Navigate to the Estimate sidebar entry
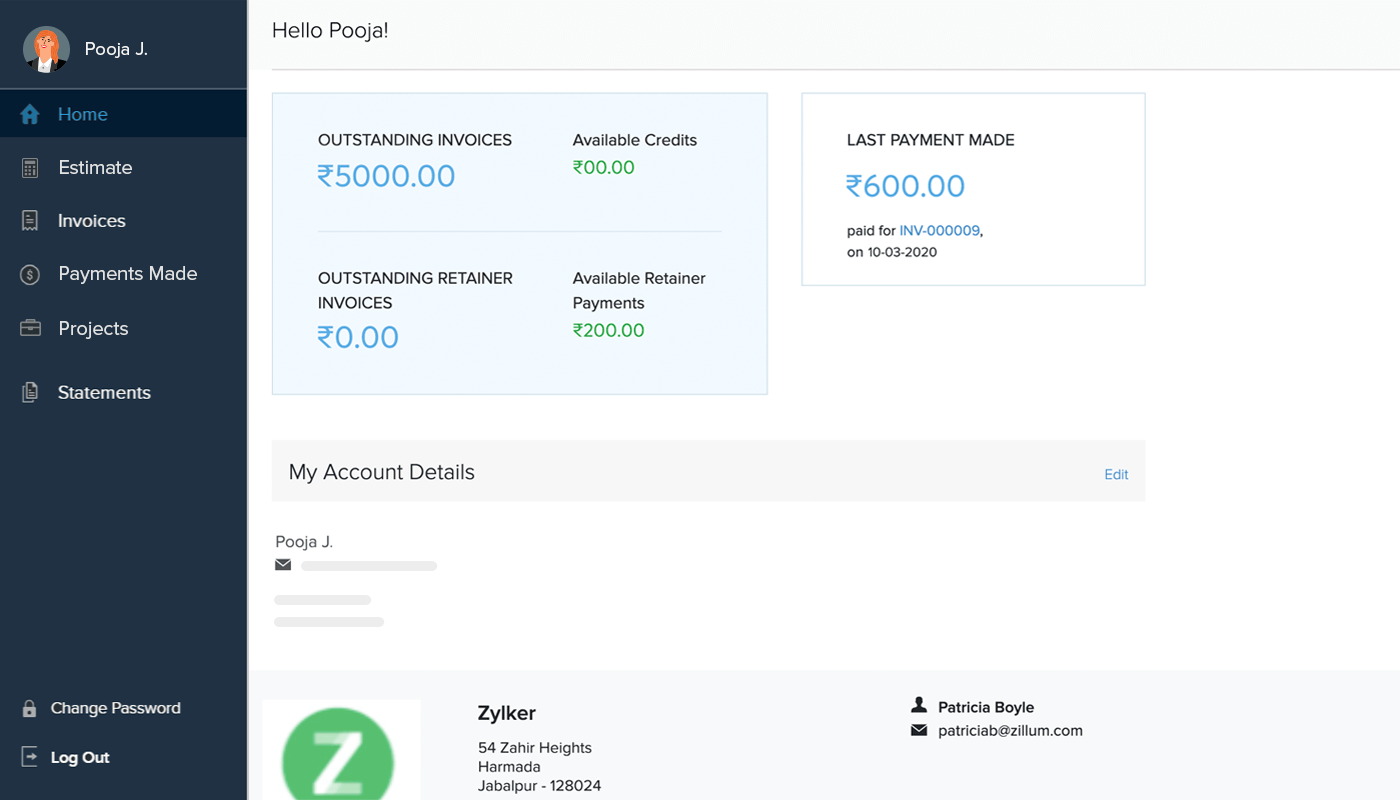Image resolution: width=1400 pixels, height=800 pixels. tap(94, 167)
